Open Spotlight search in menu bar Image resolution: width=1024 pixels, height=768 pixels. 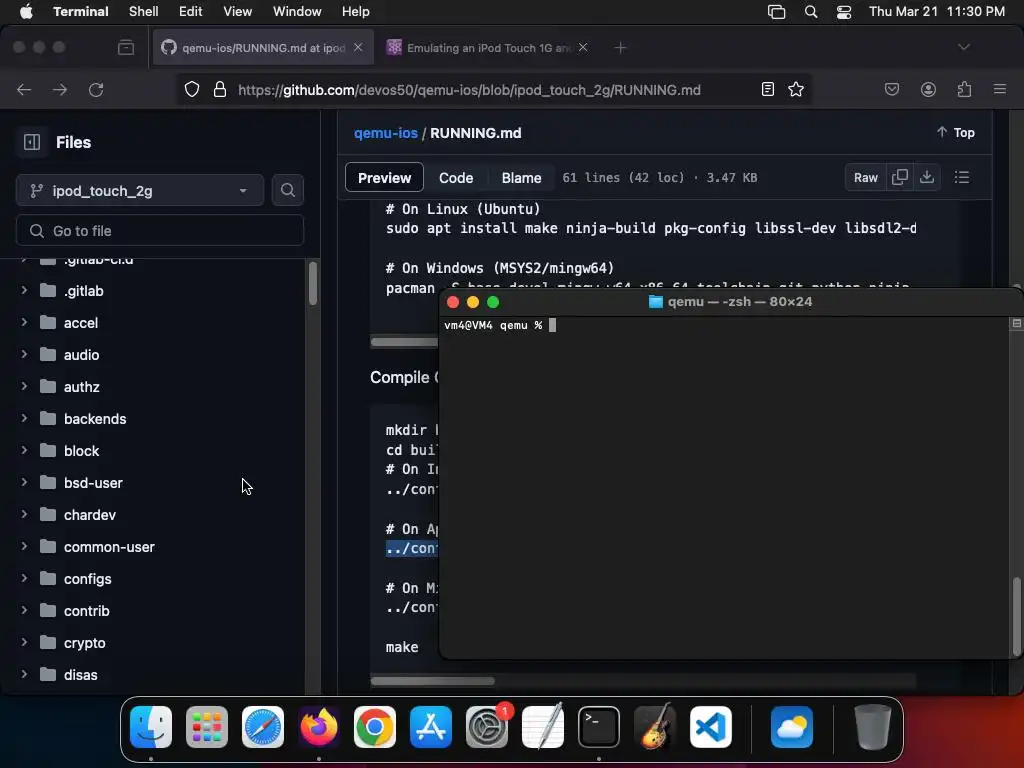(810, 12)
